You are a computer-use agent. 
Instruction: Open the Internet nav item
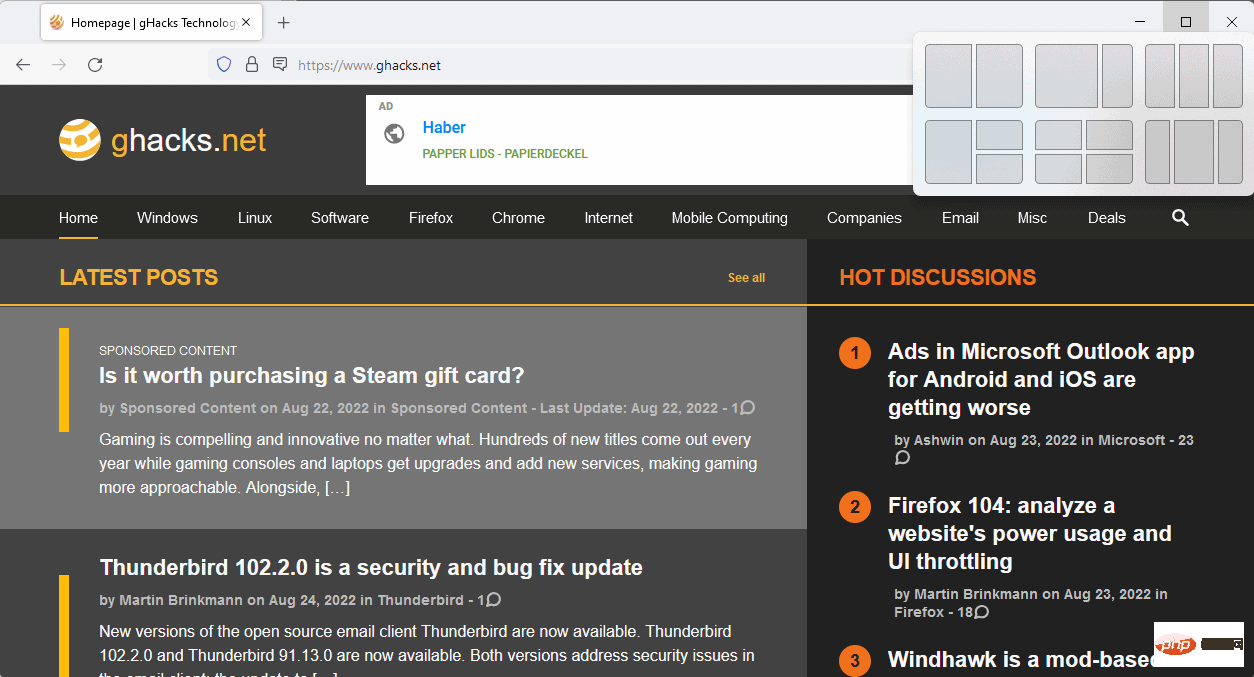pyautogui.click(x=609, y=217)
